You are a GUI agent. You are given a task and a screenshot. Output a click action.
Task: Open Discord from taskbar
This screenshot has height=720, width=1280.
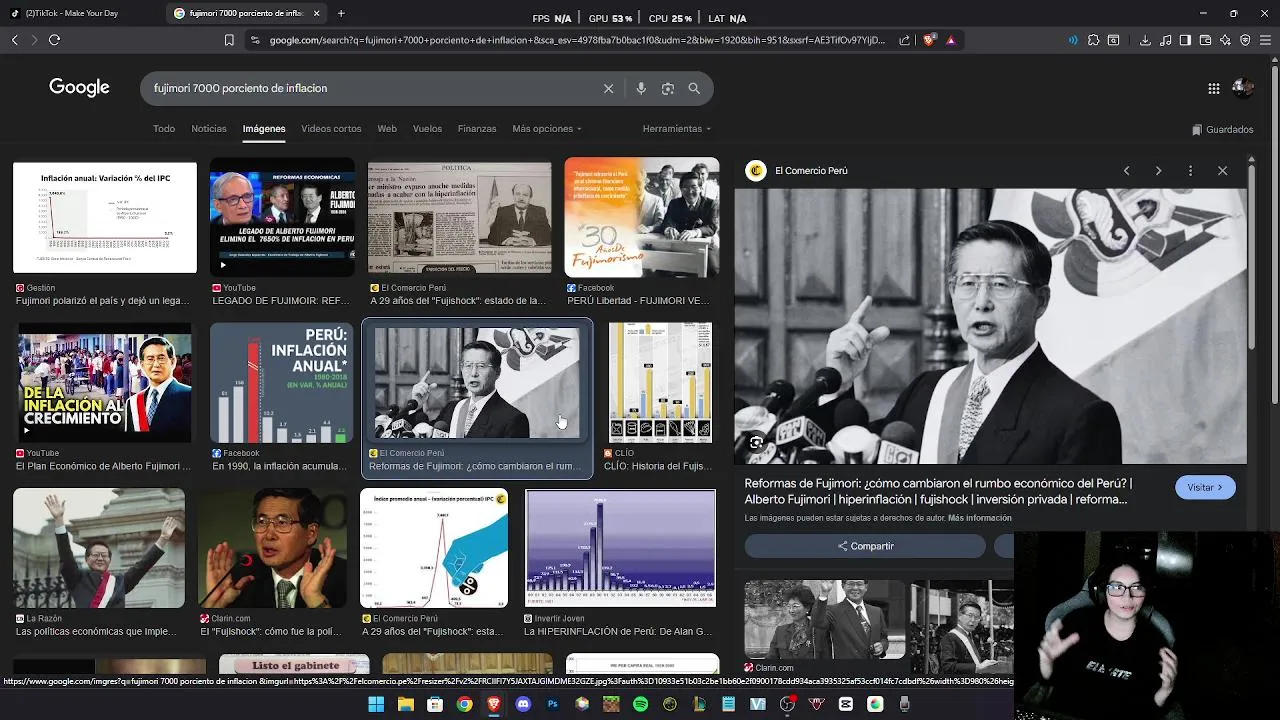tap(523, 704)
